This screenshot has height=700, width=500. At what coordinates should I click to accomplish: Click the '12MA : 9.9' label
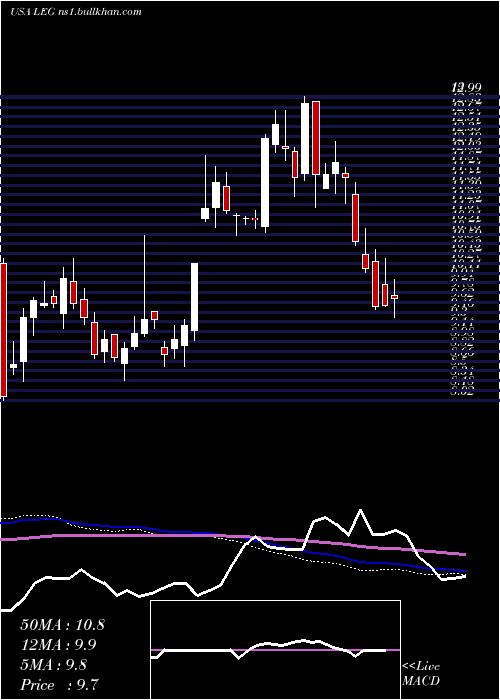(58, 645)
